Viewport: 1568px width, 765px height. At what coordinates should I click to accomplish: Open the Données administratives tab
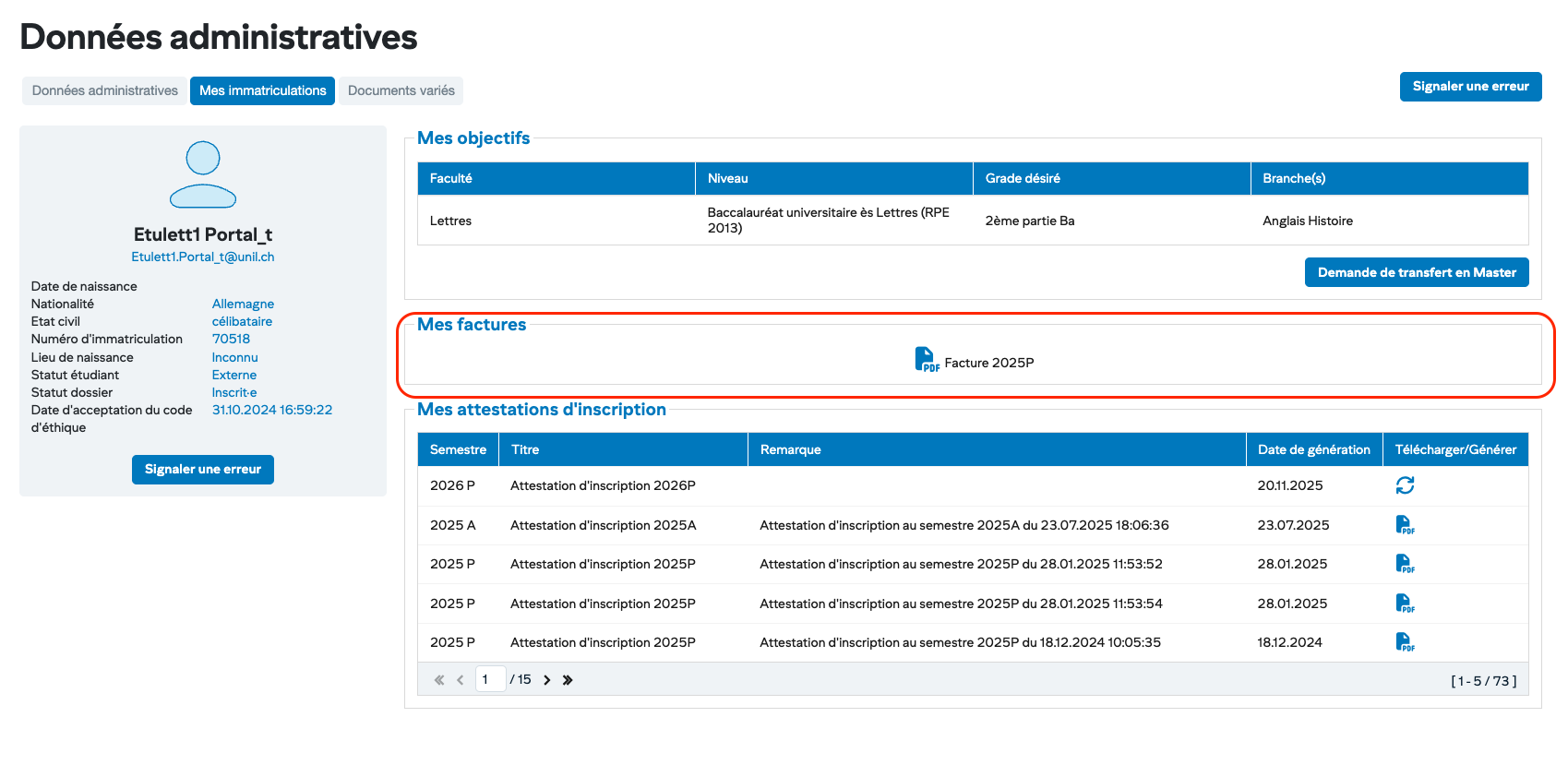pyautogui.click(x=104, y=90)
